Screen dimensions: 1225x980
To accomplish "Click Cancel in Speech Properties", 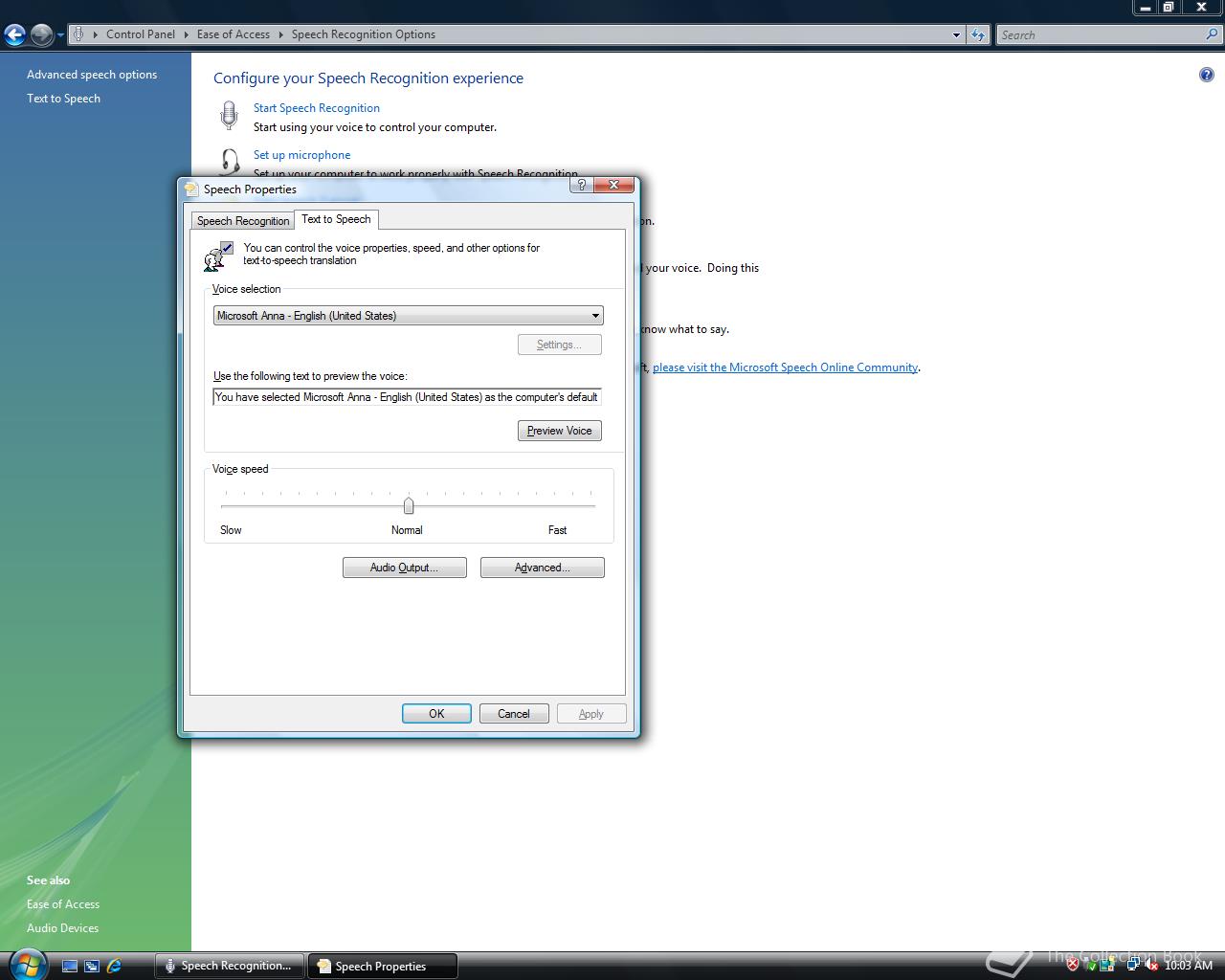I will (x=514, y=714).
